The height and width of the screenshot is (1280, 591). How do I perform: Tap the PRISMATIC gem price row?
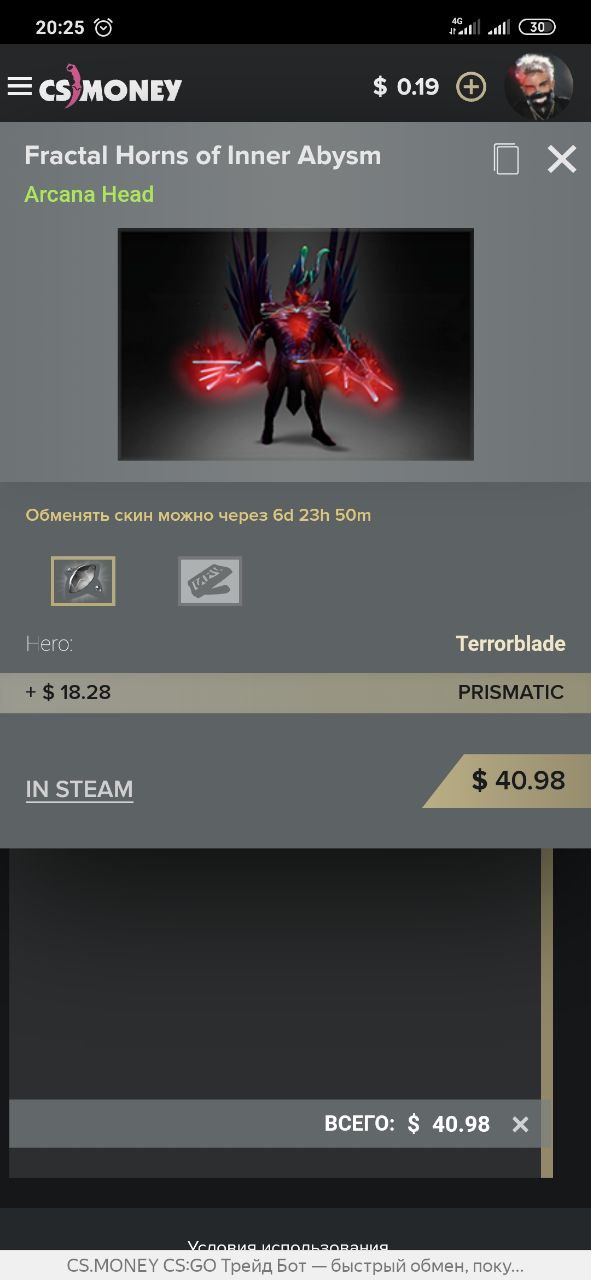tap(295, 692)
